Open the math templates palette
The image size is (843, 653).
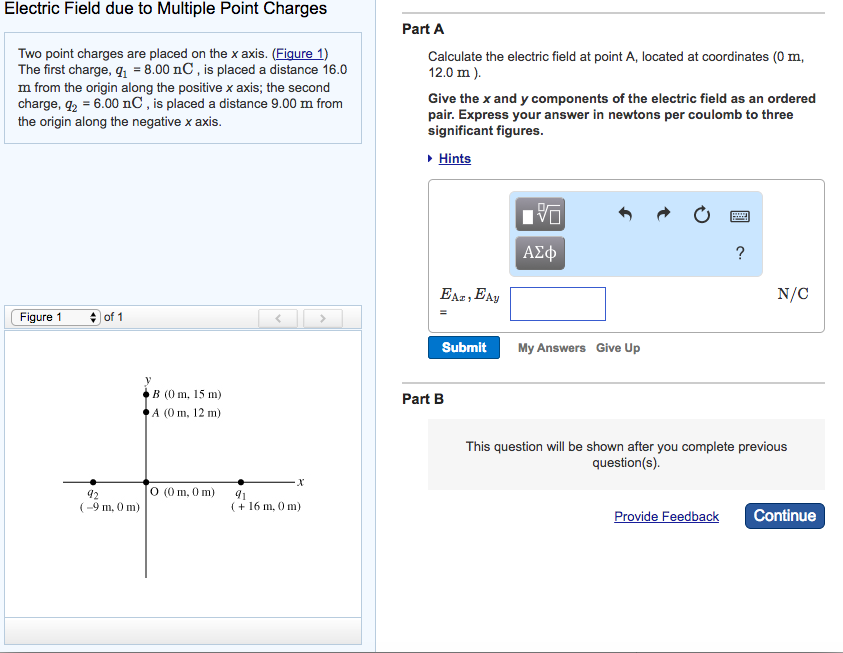(538, 213)
